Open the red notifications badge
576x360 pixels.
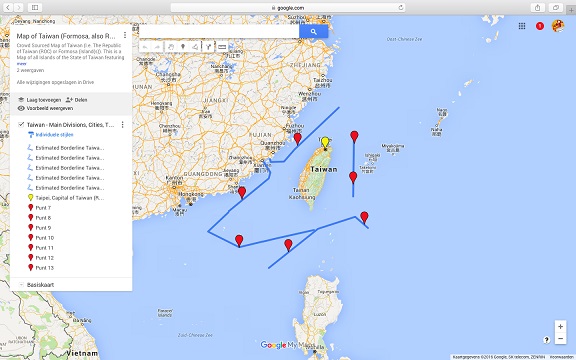click(540, 26)
